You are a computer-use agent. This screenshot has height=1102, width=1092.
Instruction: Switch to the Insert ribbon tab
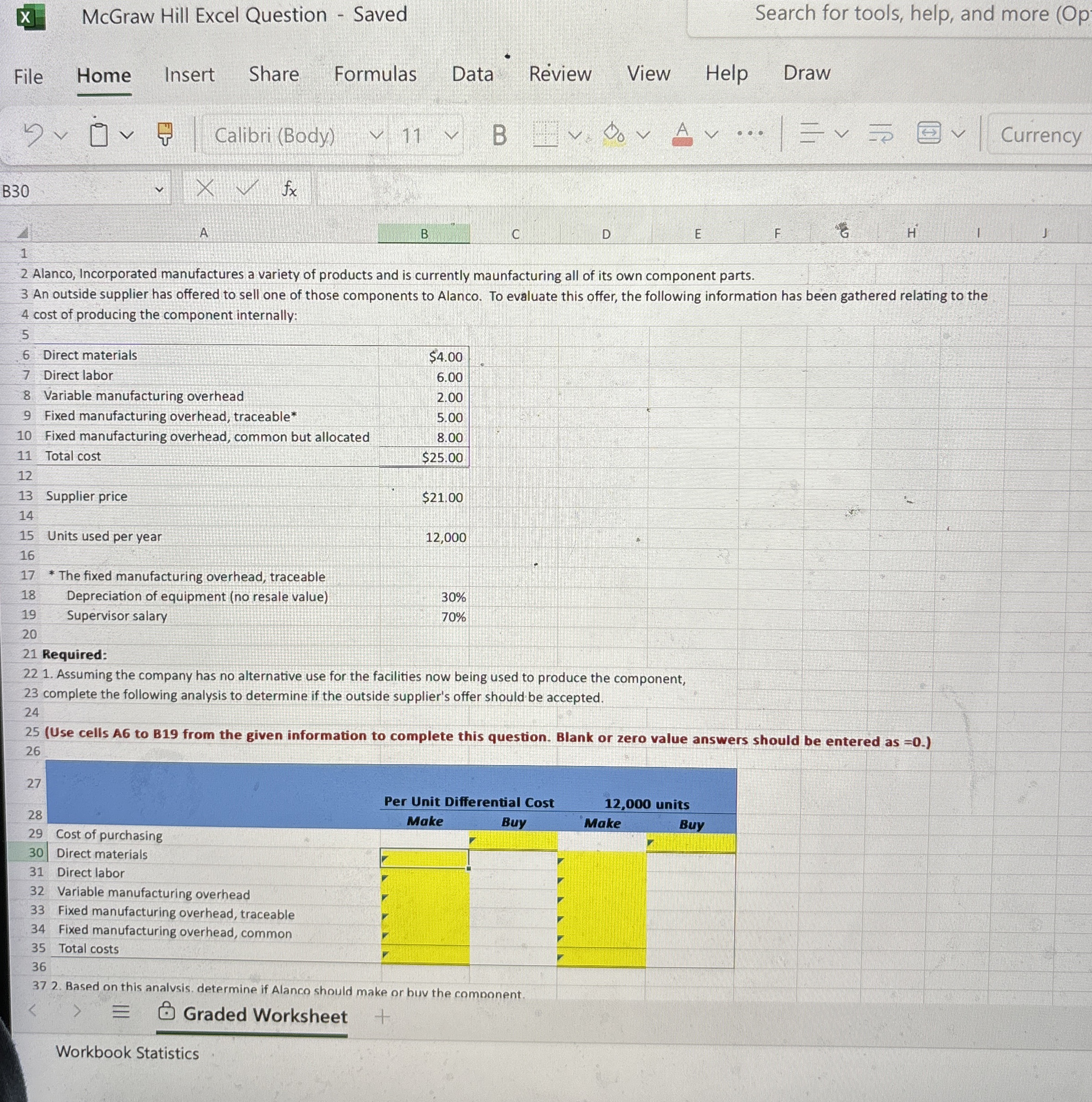pyautogui.click(x=189, y=75)
